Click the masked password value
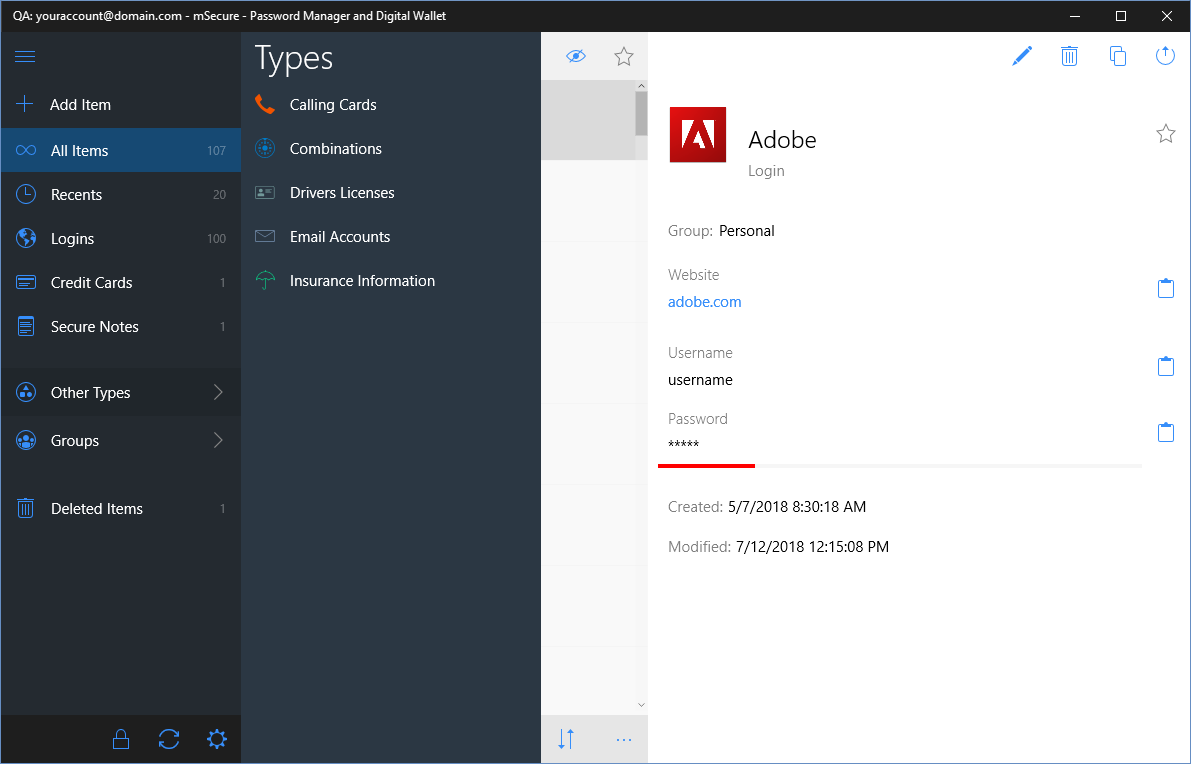This screenshot has height=764, width=1191. coord(683,444)
